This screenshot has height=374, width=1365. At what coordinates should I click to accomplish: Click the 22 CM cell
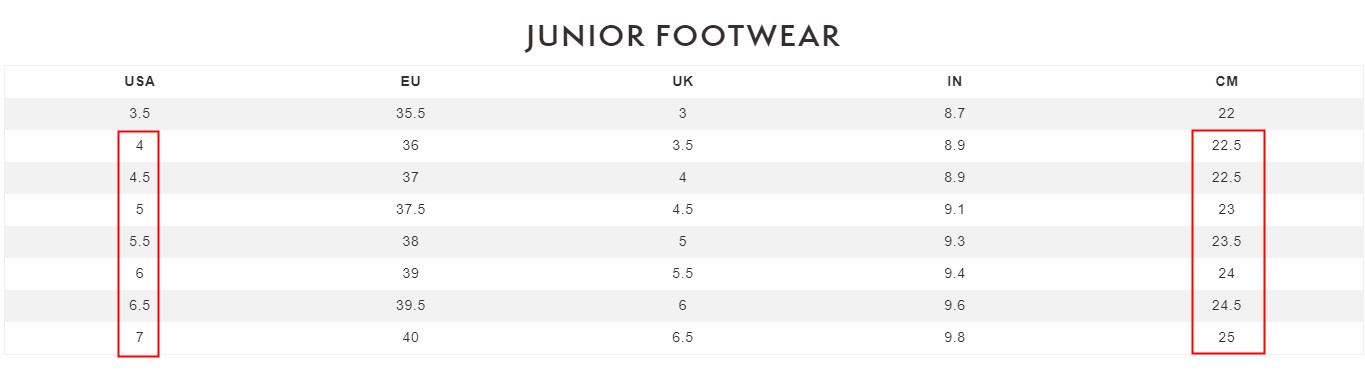(x=1227, y=113)
